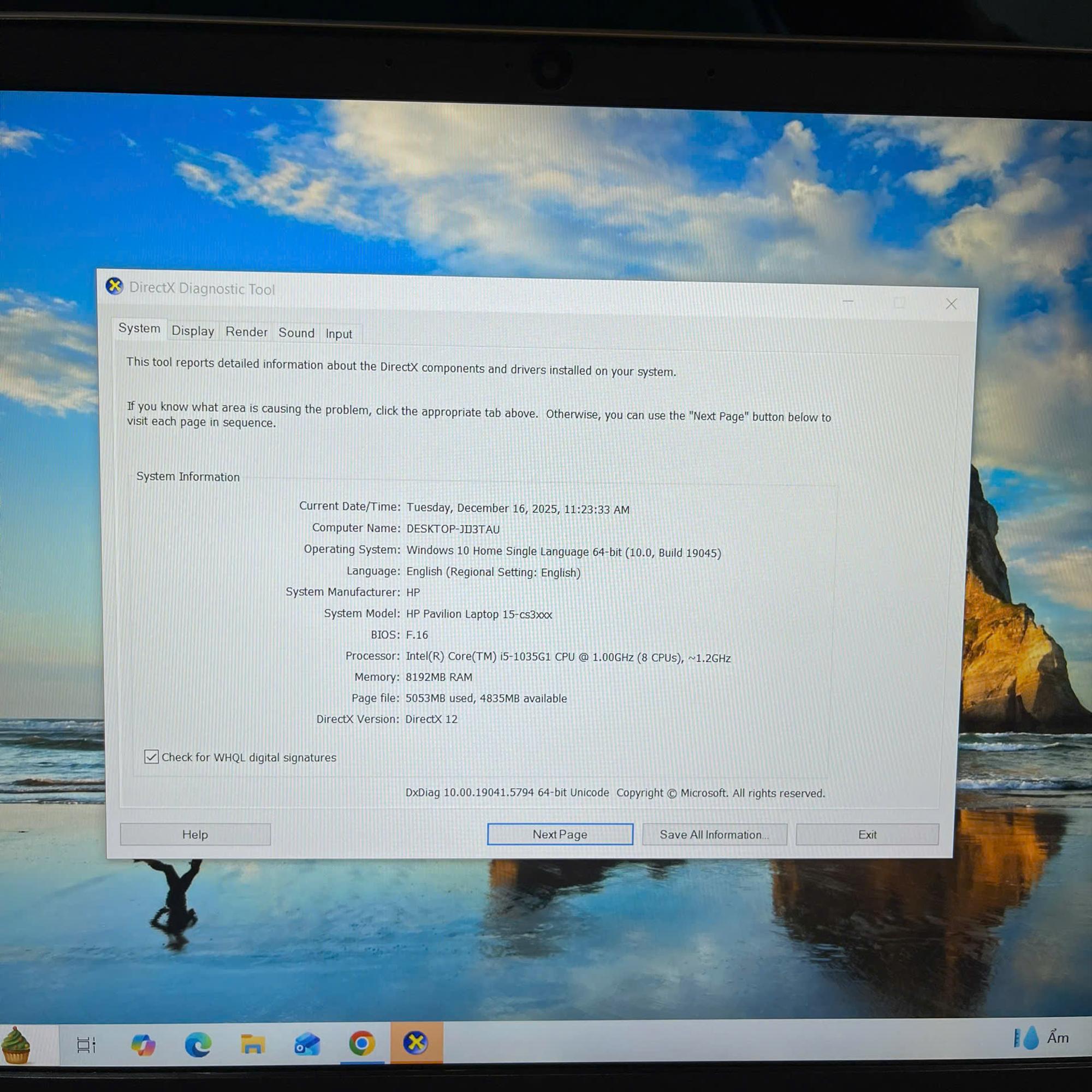The width and height of the screenshot is (1092, 1092).
Task: Switch to the Display tab
Action: (x=193, y=331)
